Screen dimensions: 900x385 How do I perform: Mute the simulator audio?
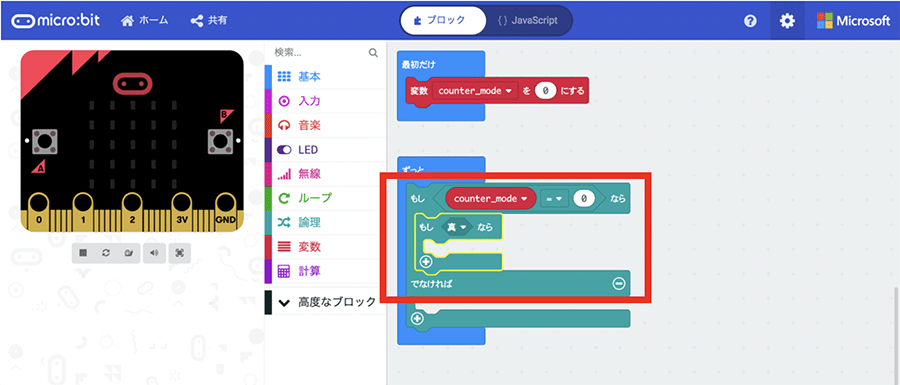(154, 252)
